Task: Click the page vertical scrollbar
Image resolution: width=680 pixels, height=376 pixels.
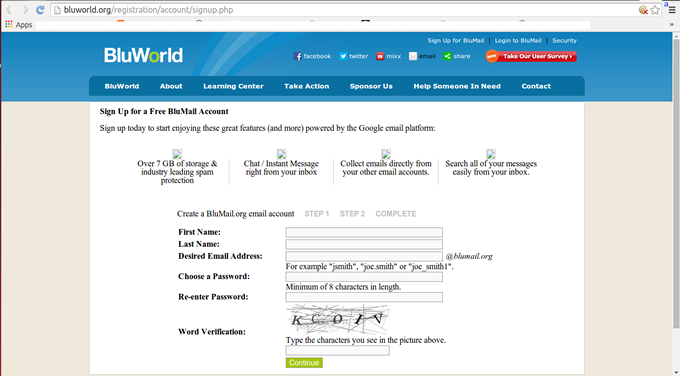Action: point(676,182)
